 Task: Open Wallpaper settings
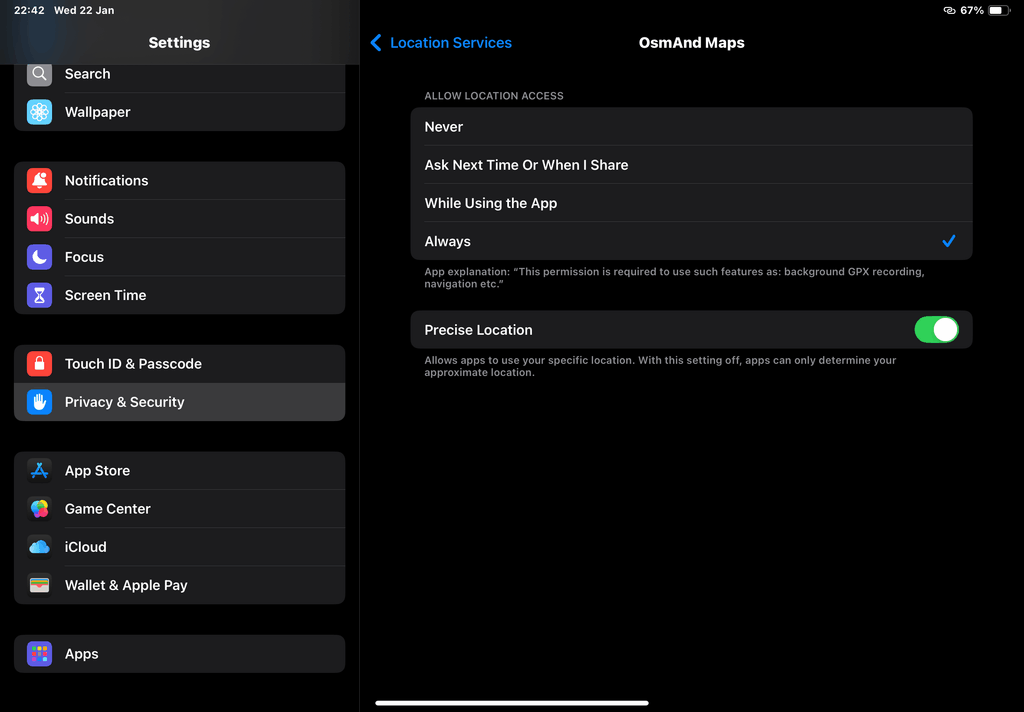click(180, 112)
